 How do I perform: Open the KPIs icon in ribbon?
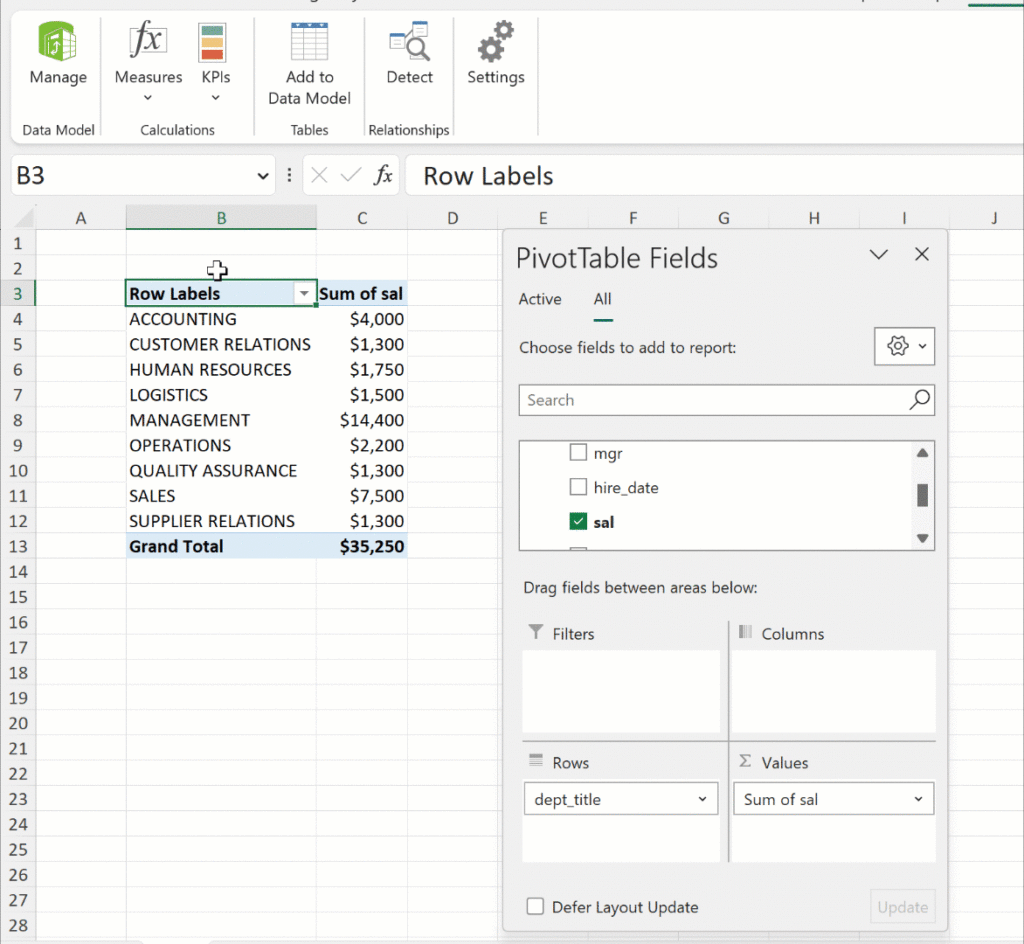[x=212, y=42]
